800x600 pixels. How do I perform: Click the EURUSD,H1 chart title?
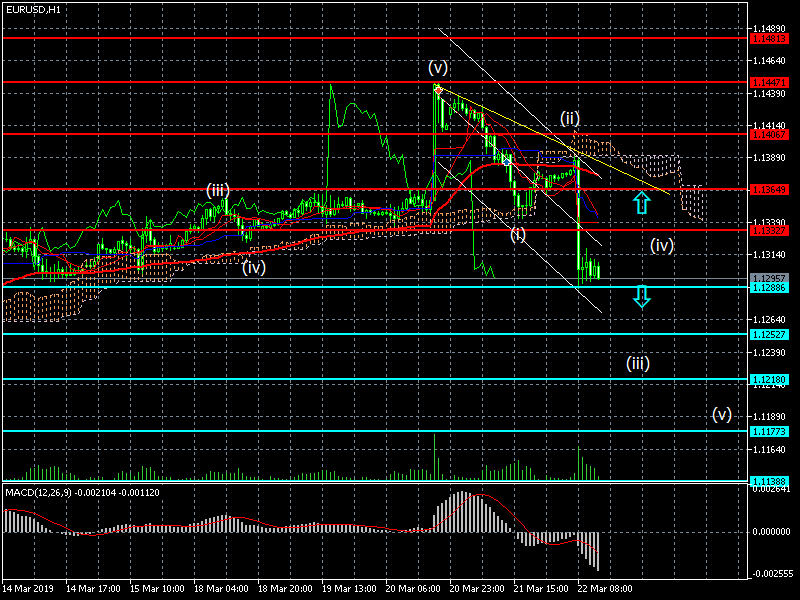[33, 9]
